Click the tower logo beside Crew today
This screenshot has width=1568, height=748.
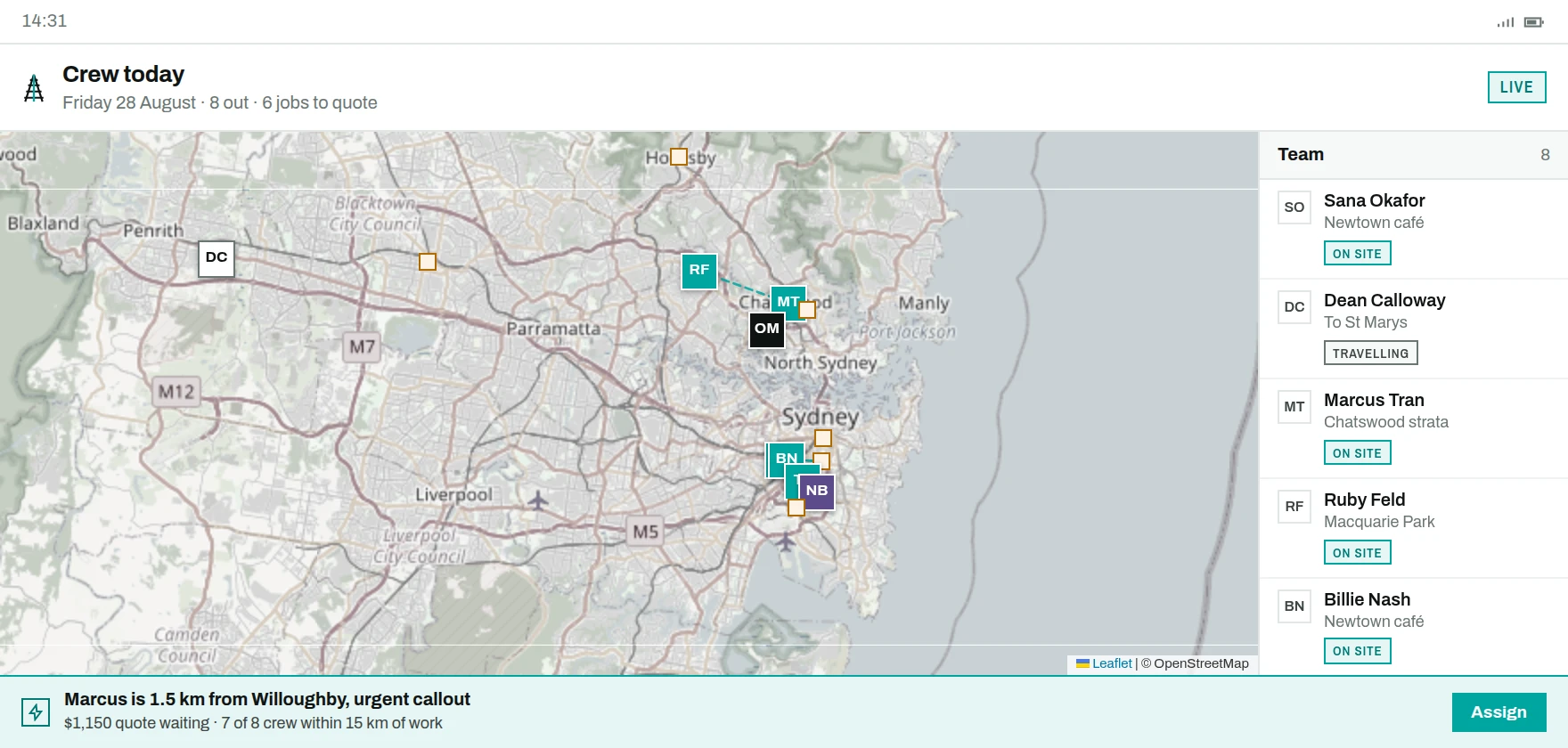[x=34, y=88]
